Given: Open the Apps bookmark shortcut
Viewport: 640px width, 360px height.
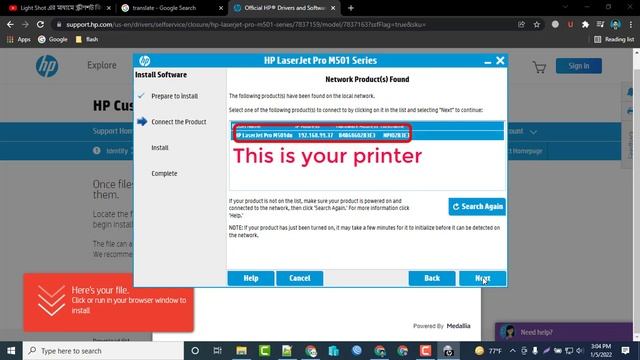Looking at the screenshot, I should (19, 40).
